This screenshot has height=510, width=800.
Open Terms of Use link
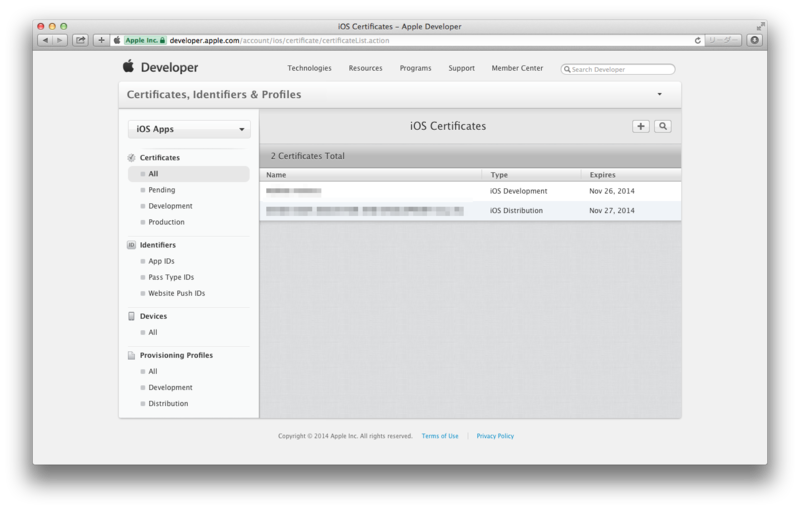[x=440, y=436]
